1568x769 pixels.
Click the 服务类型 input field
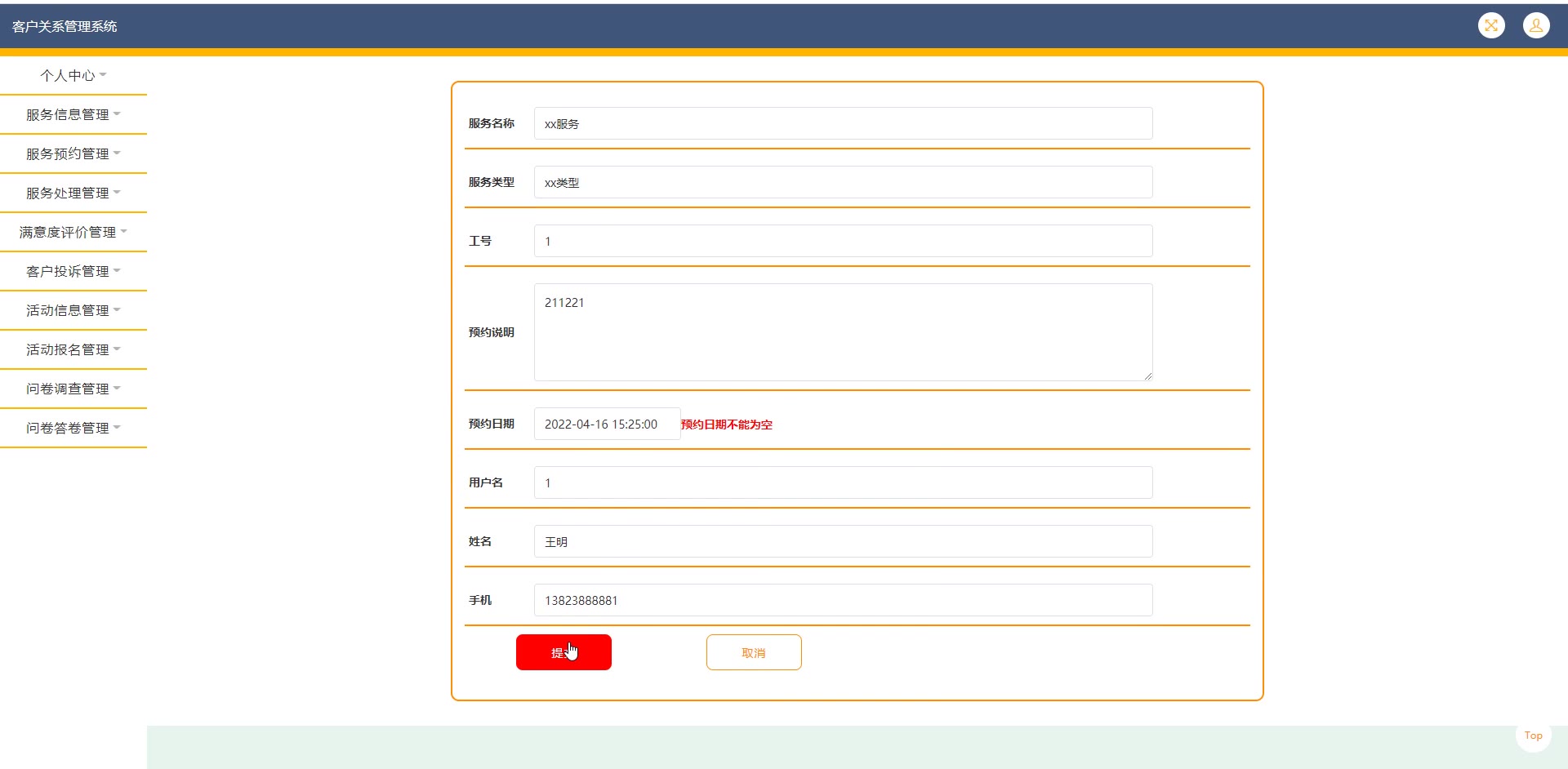[843, 182]
